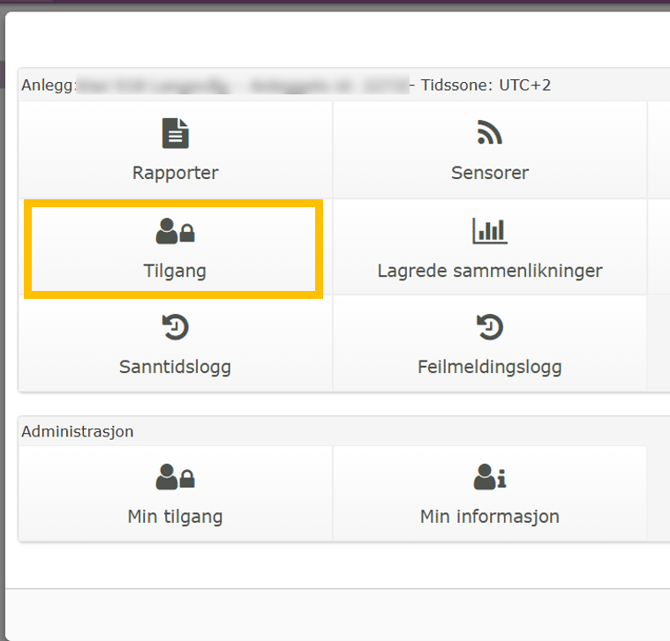Click the user-lock icon above Min tilgang

pos(175,478)
